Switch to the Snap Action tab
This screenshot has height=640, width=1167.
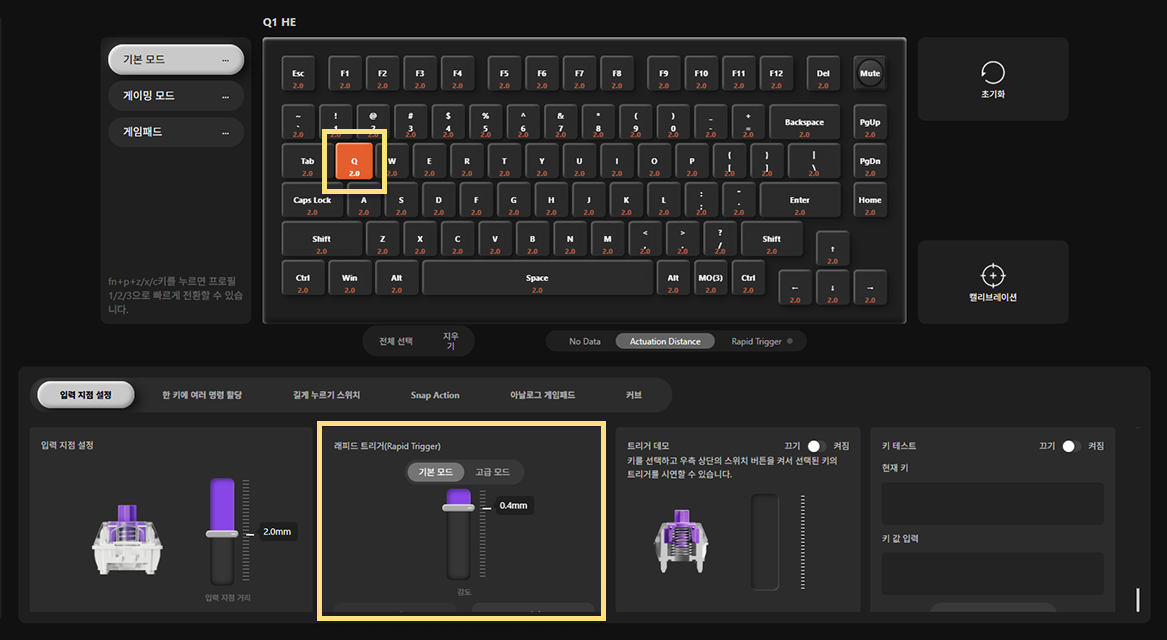coord(435,395)
